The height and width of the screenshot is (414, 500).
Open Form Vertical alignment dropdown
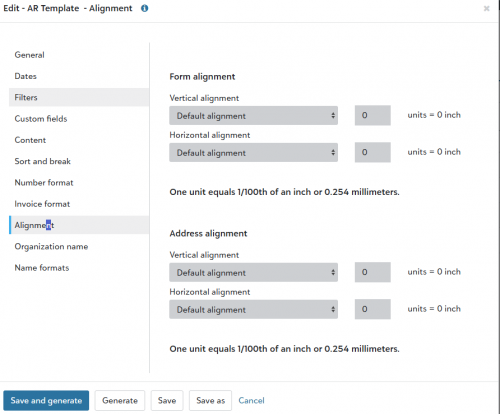point(253,116)
